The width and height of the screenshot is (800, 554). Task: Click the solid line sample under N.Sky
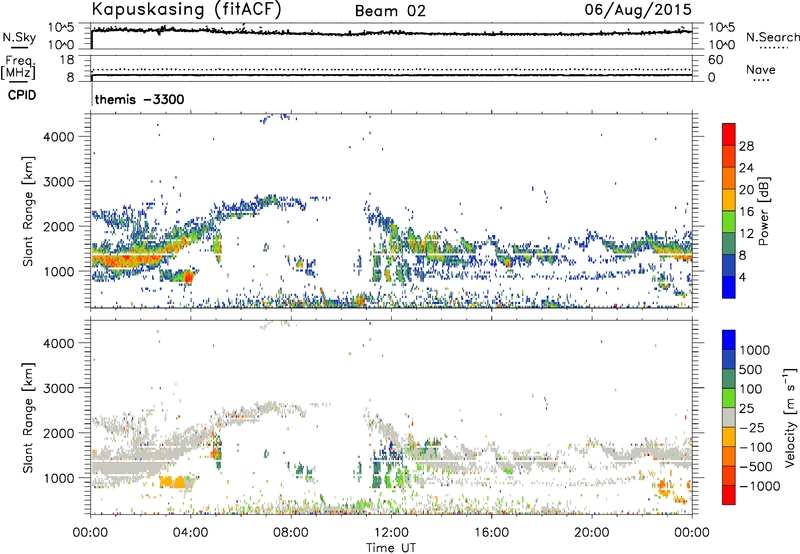19,47
